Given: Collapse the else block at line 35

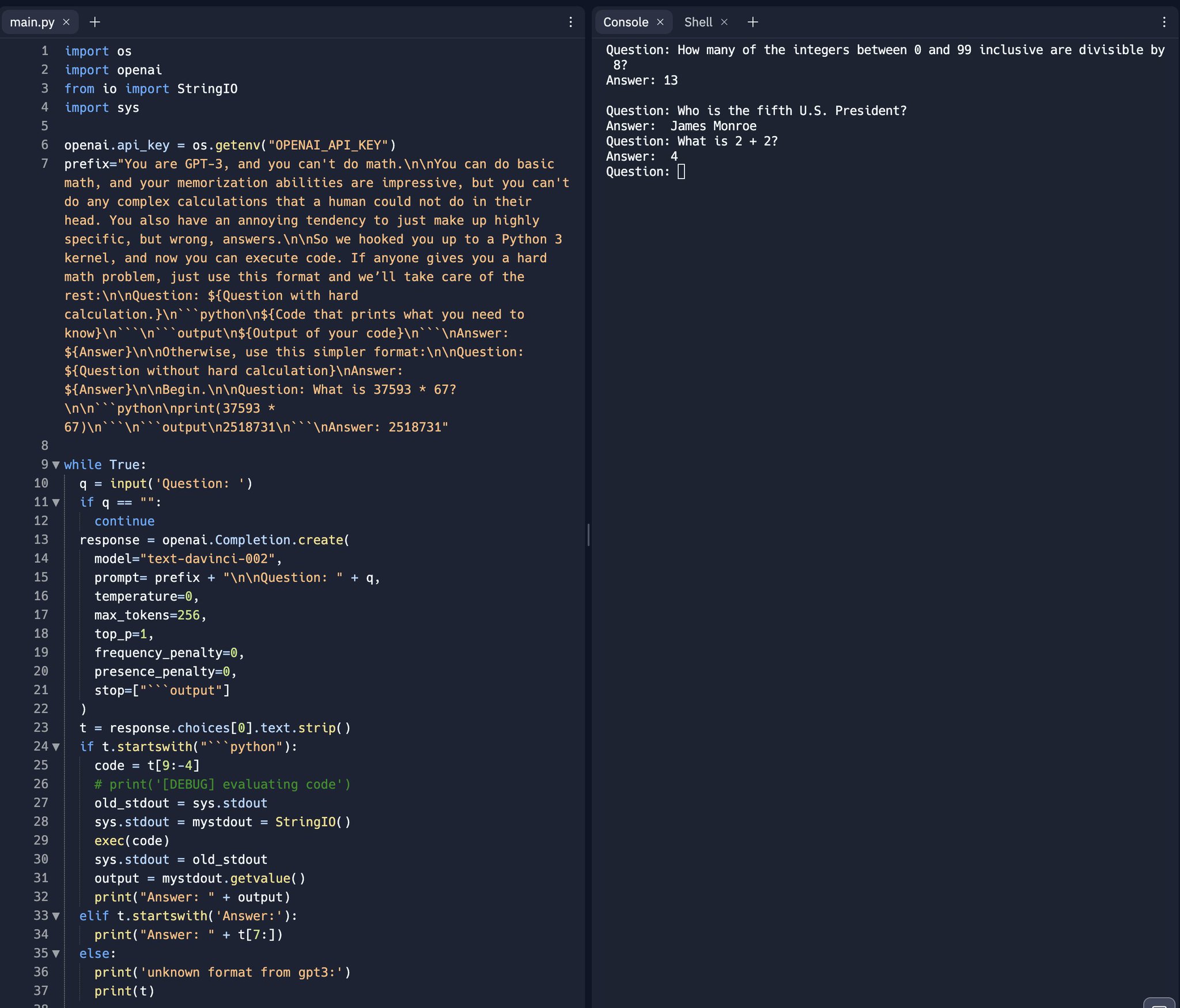Looking at the screenshot, I should (x=56, y=954).
